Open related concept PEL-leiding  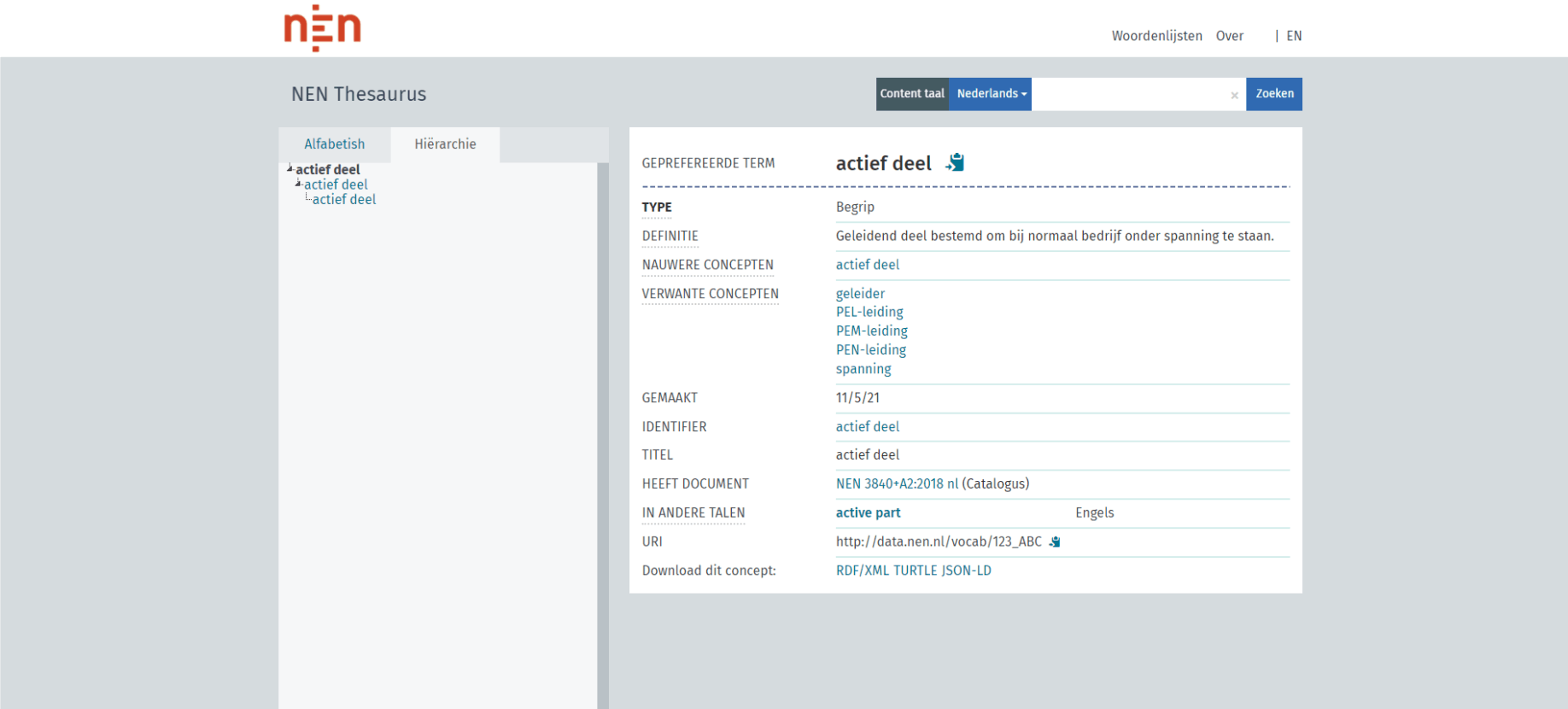click(869, 312)
